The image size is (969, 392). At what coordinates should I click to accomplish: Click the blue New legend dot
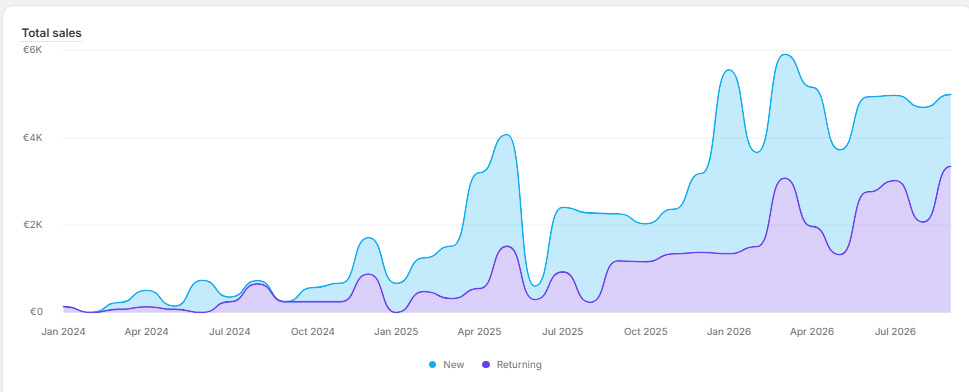433,365
